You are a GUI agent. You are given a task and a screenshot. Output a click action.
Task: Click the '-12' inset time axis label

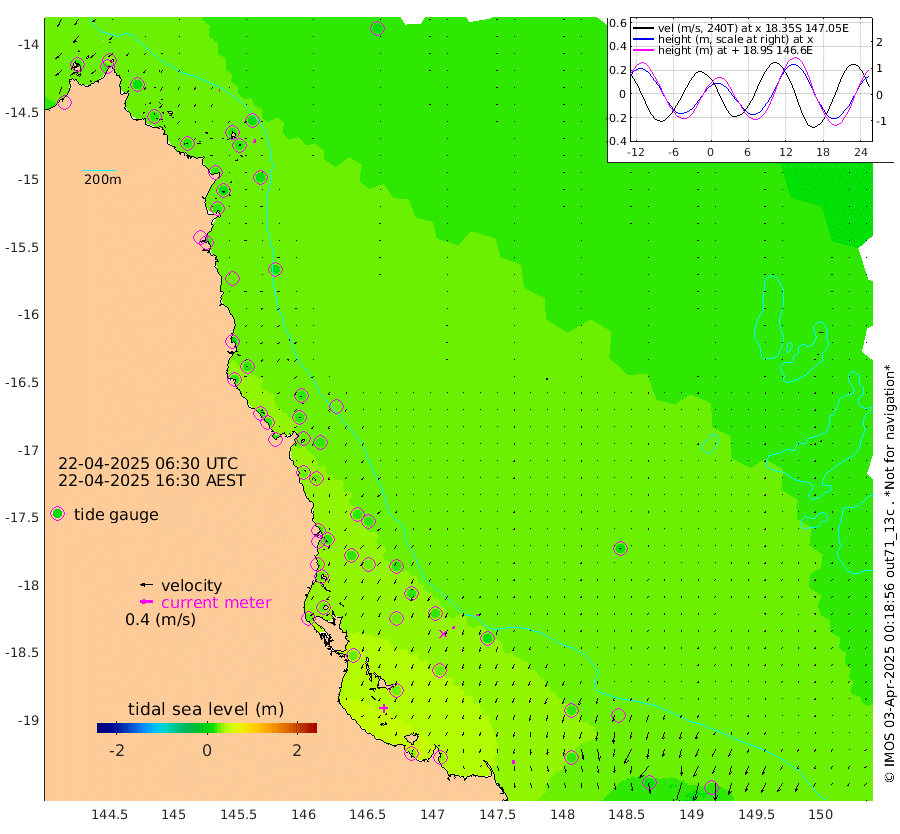(635, 152)
